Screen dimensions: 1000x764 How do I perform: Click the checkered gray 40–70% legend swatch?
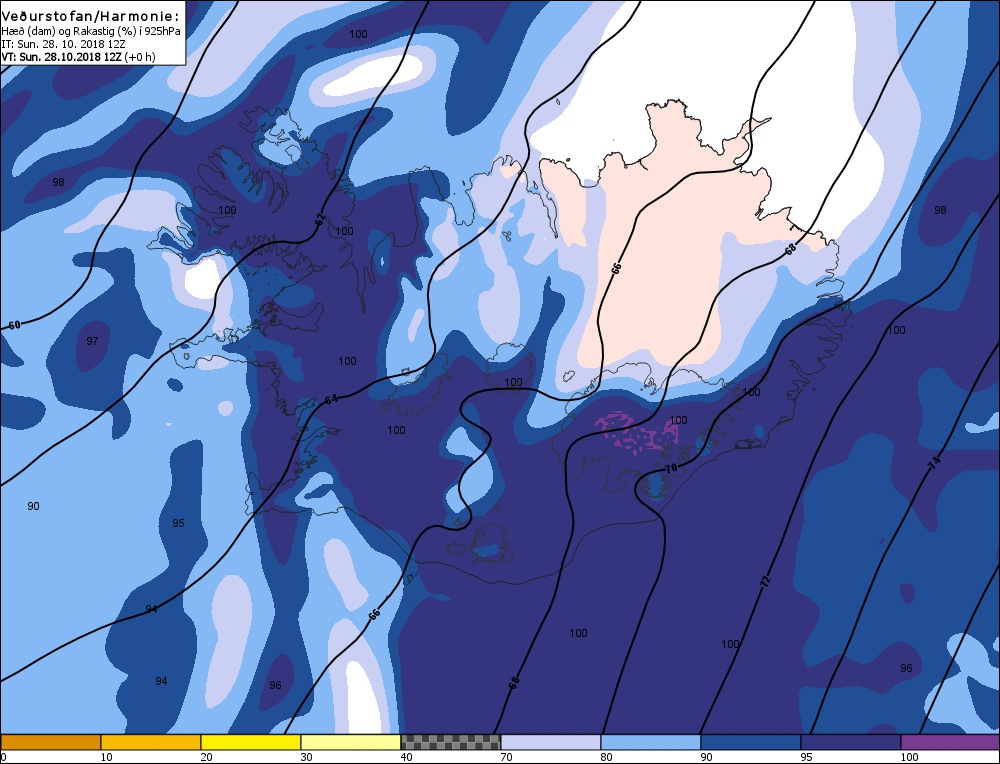click(x=451, y=742)
